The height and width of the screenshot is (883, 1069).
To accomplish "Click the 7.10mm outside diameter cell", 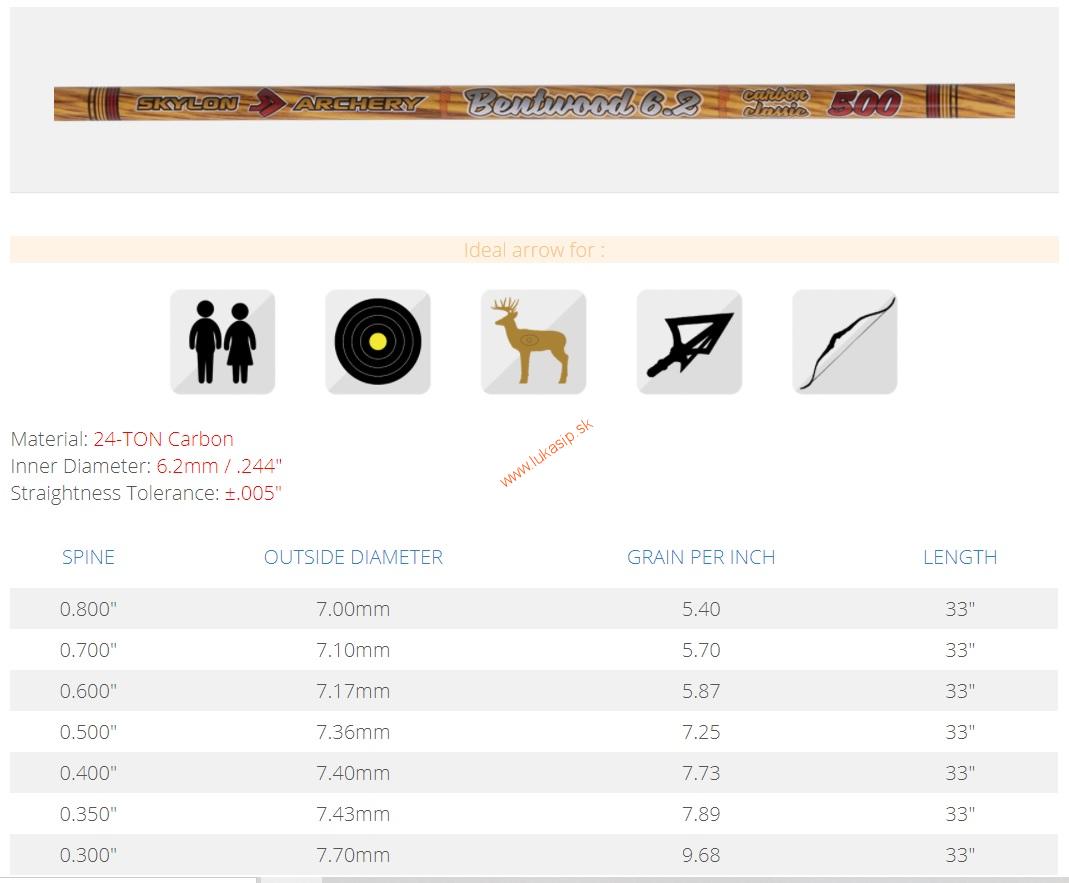I will [353, 650].
